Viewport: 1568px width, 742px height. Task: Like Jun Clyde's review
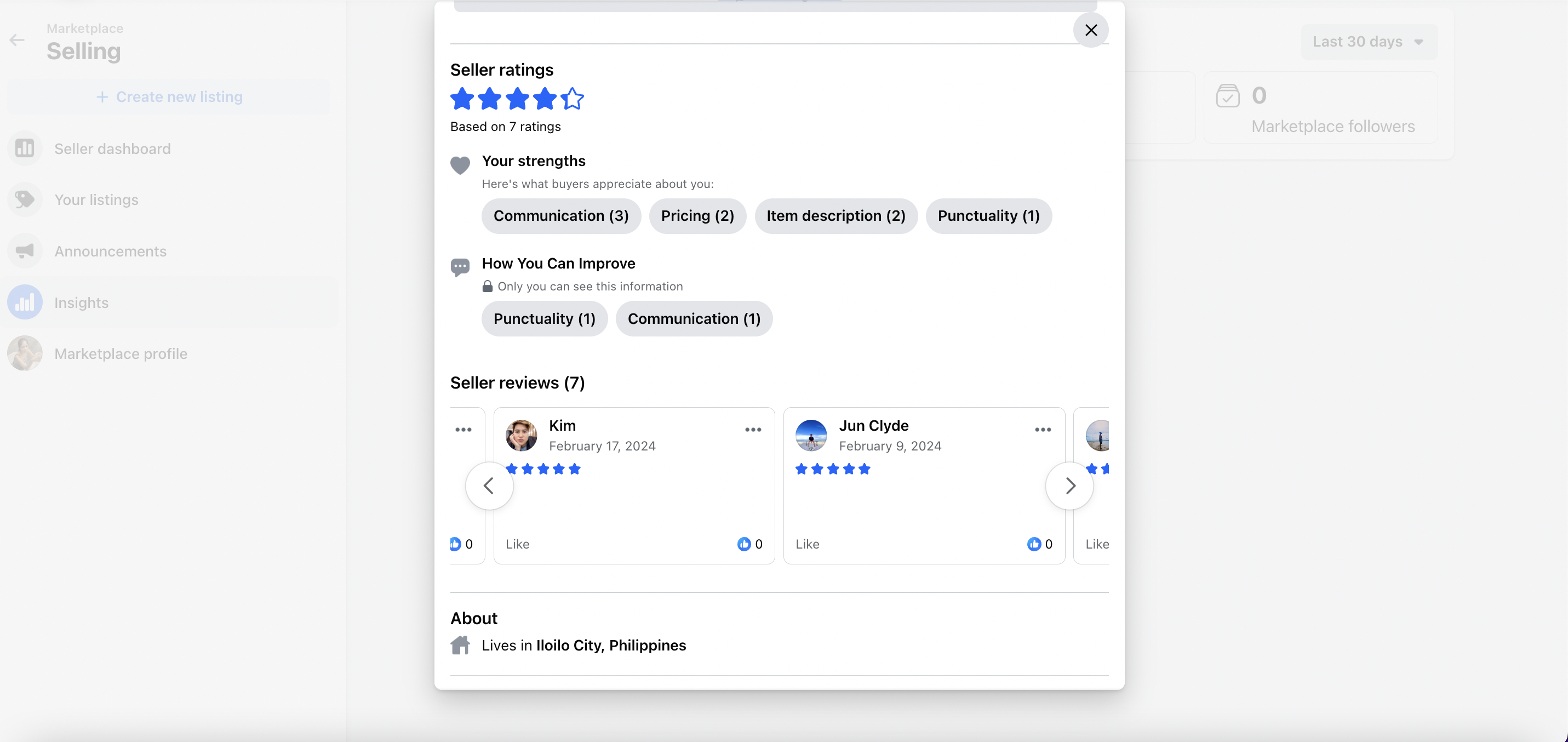806,544
